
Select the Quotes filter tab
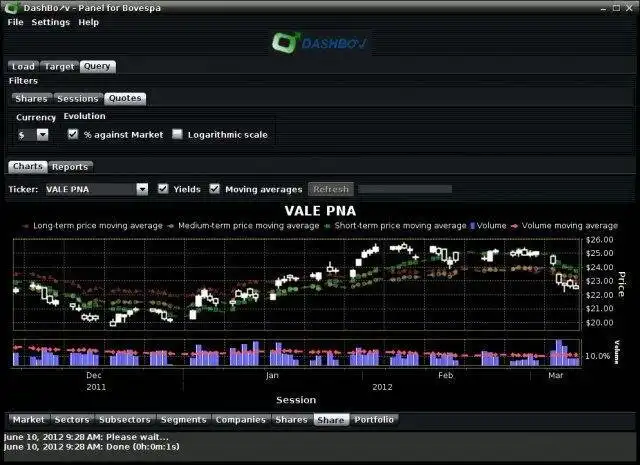click(x=125, y=98)
